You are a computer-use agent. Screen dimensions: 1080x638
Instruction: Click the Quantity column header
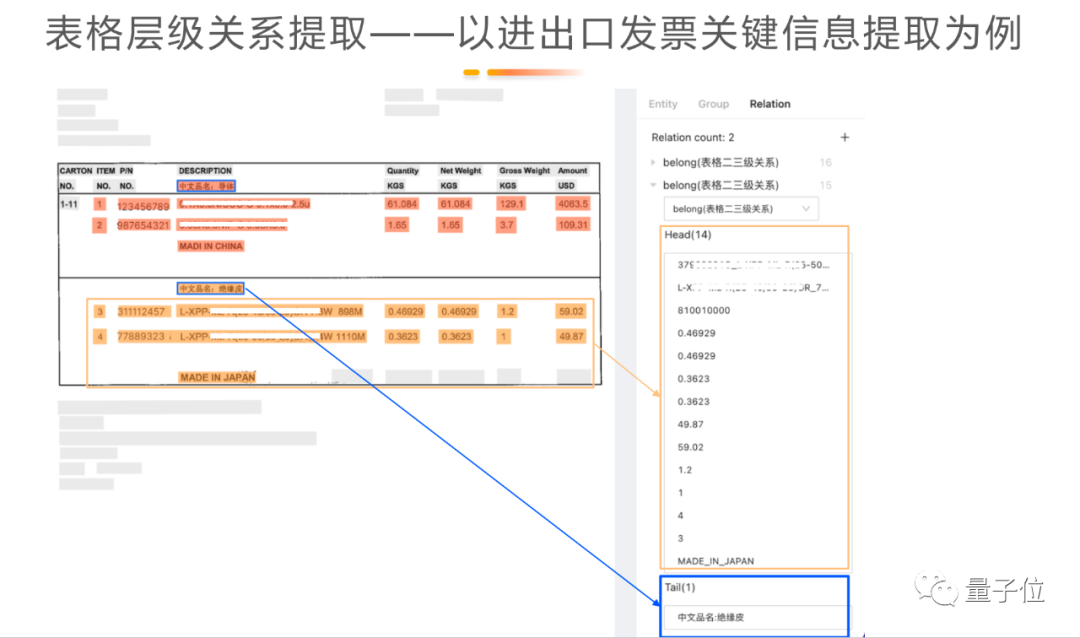(x=402, y=171)
